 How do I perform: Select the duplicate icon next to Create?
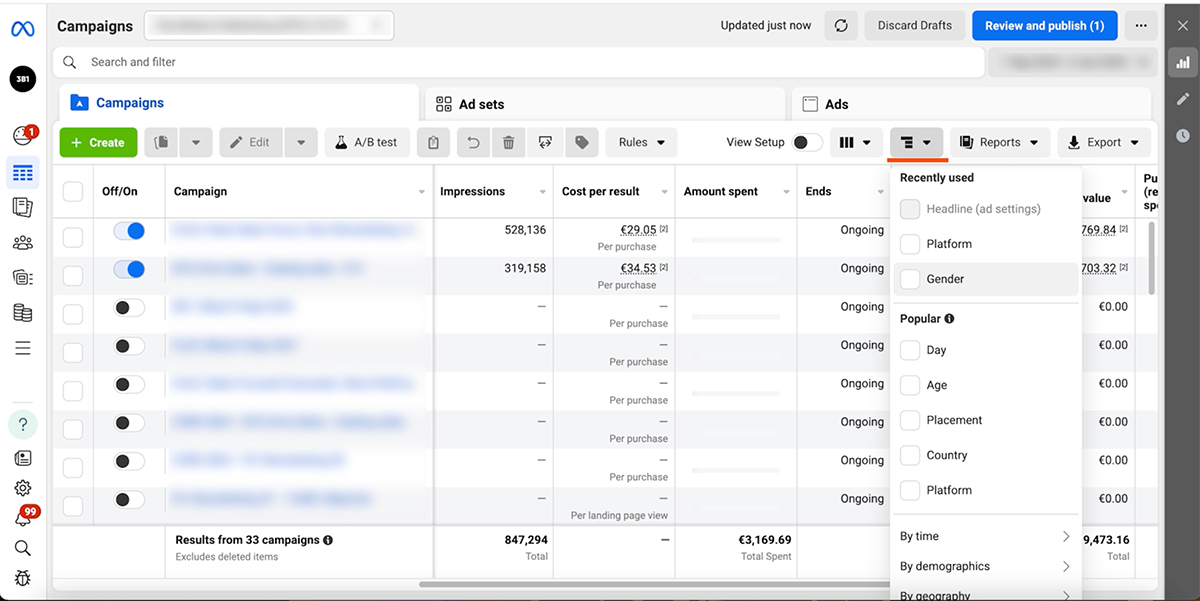[160, 142]
